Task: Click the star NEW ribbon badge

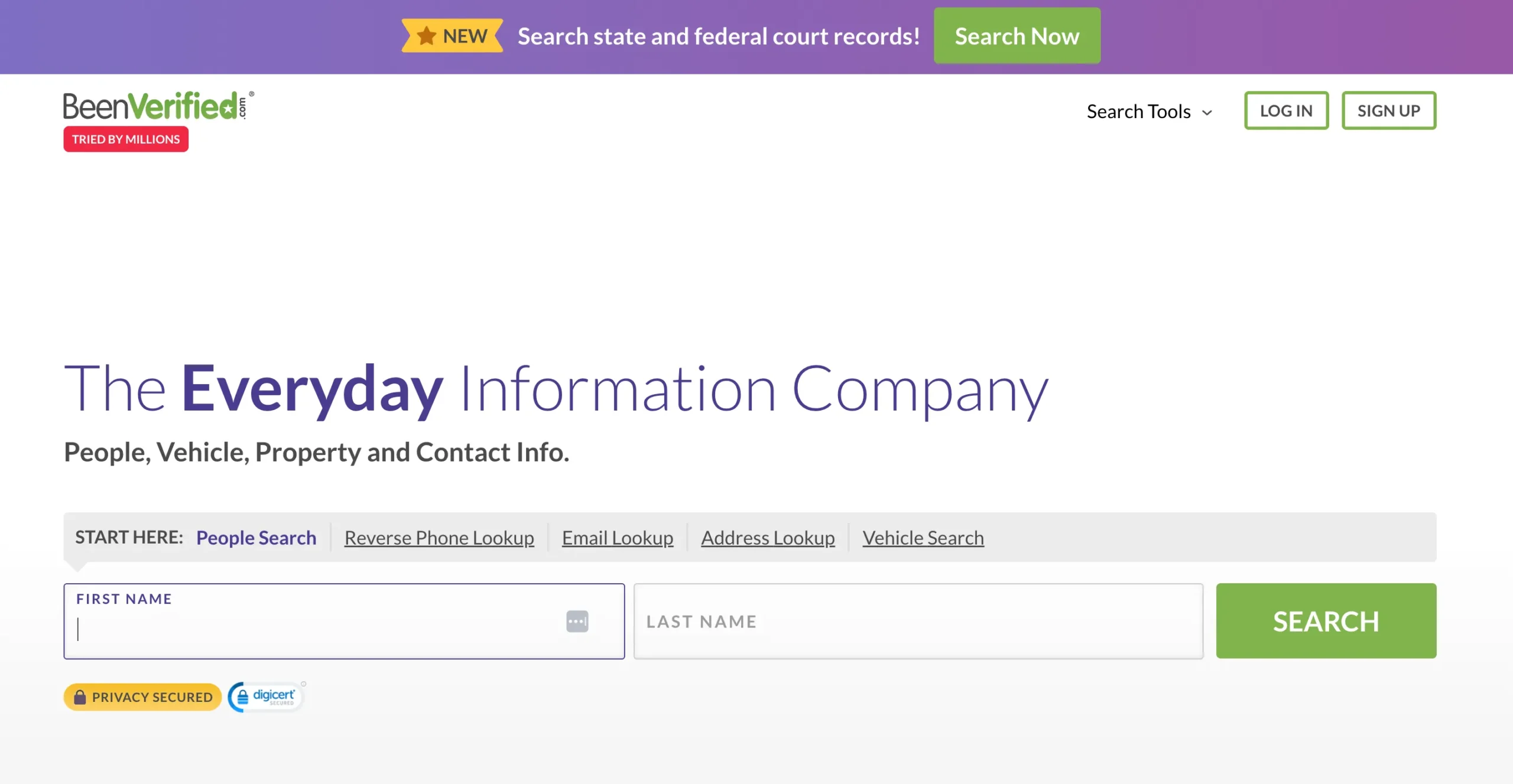Action: tap(452, 36)
